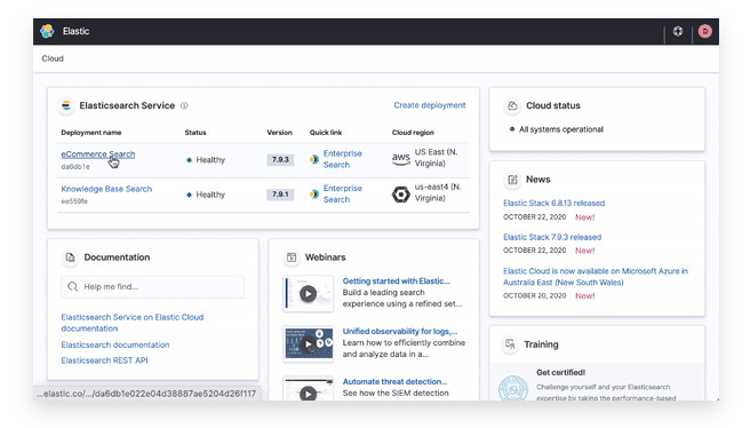This screenshot has width=750, height=428.
Task: Click Healthy status for Knowledge Base Search
Action: [x=205, y=195]
